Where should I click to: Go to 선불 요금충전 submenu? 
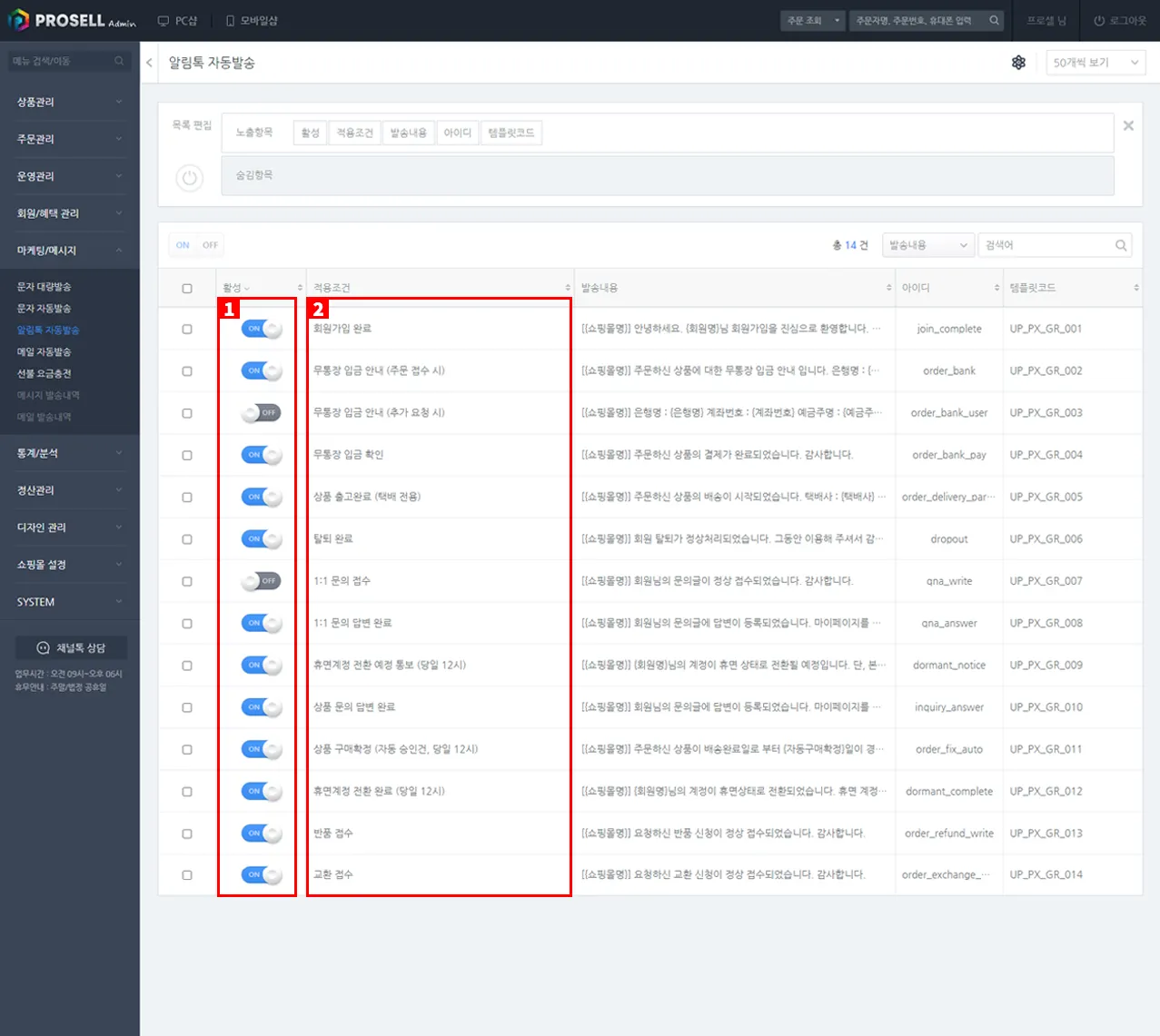click(44, 374)
